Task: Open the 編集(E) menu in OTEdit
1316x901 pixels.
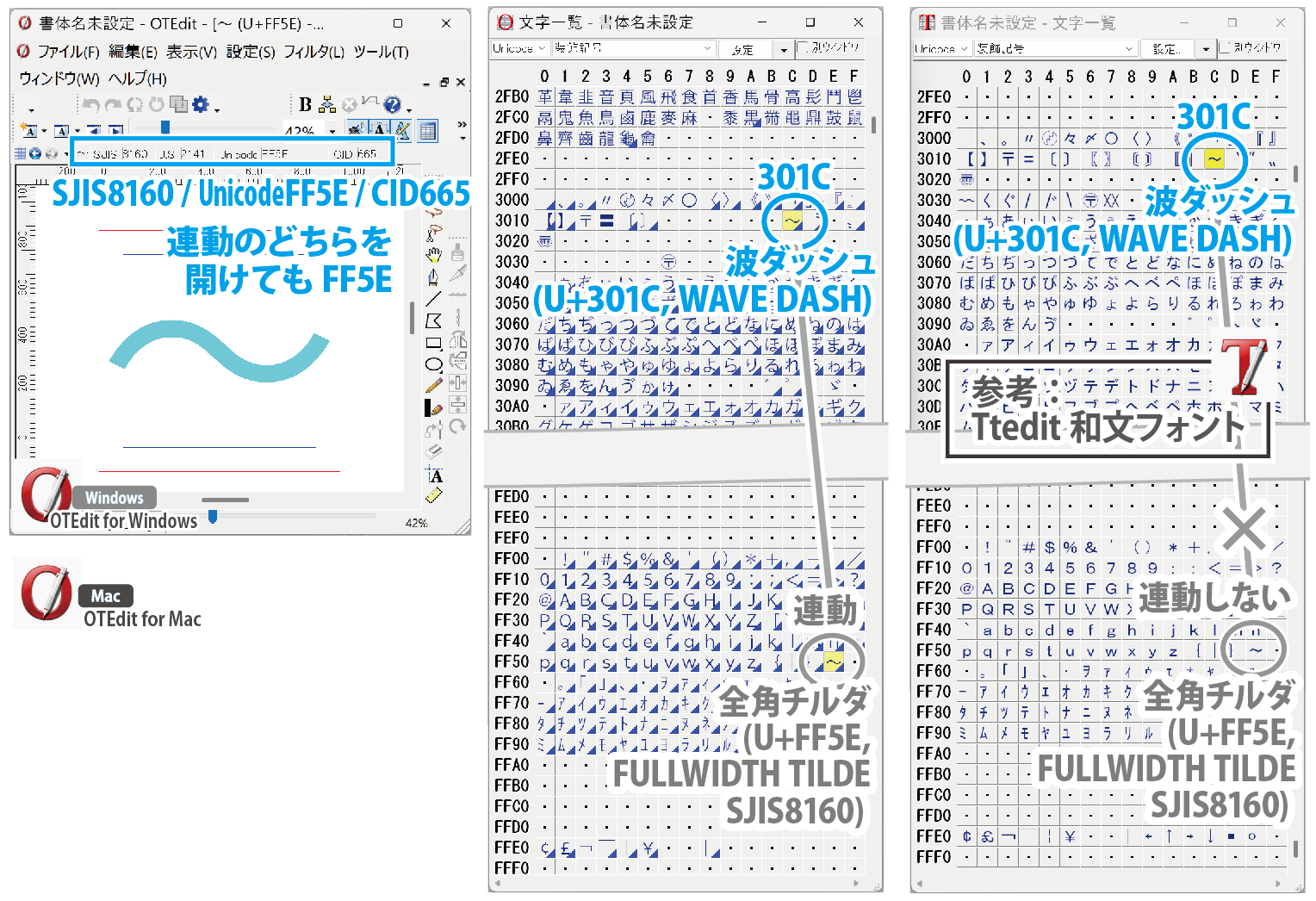Action: (x=133, y=52)
